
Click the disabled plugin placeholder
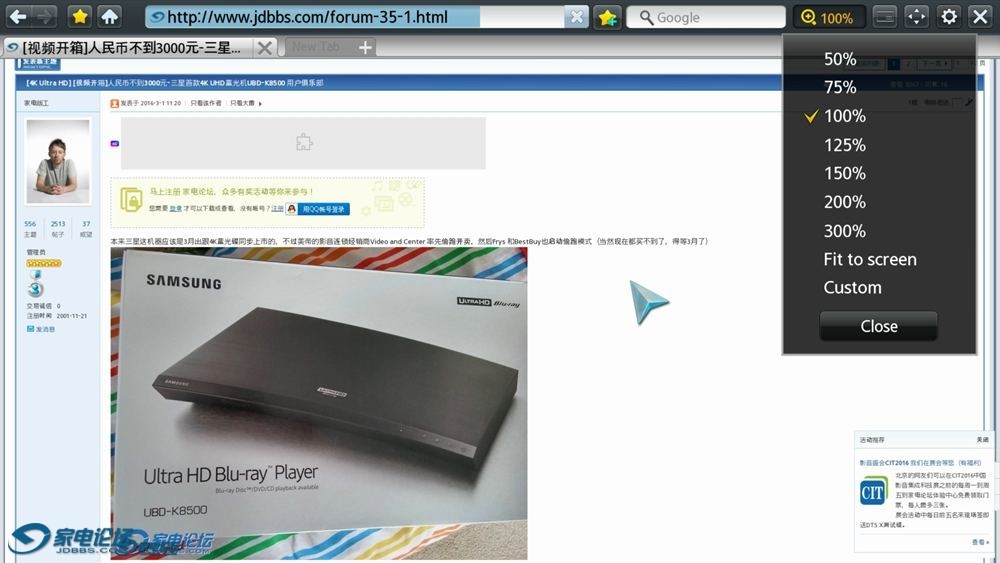304,143
